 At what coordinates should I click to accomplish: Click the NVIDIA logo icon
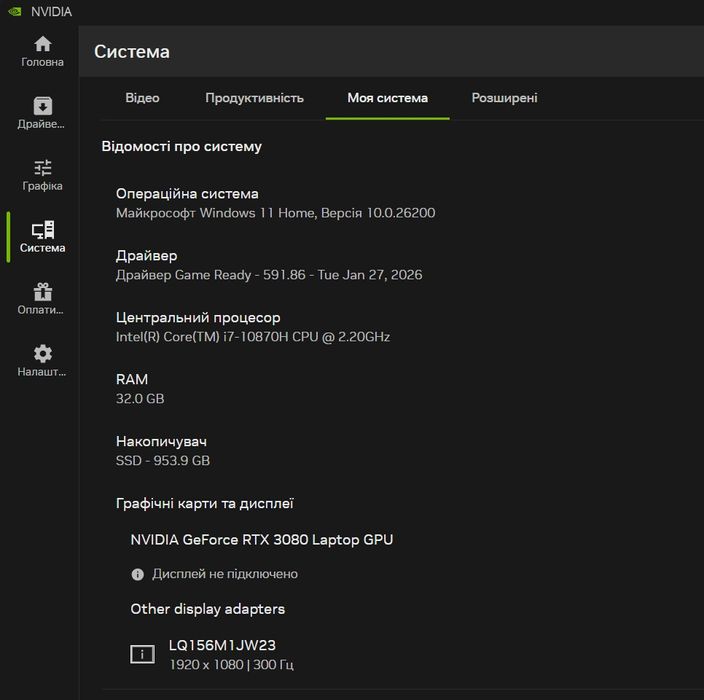click(15, 12)
